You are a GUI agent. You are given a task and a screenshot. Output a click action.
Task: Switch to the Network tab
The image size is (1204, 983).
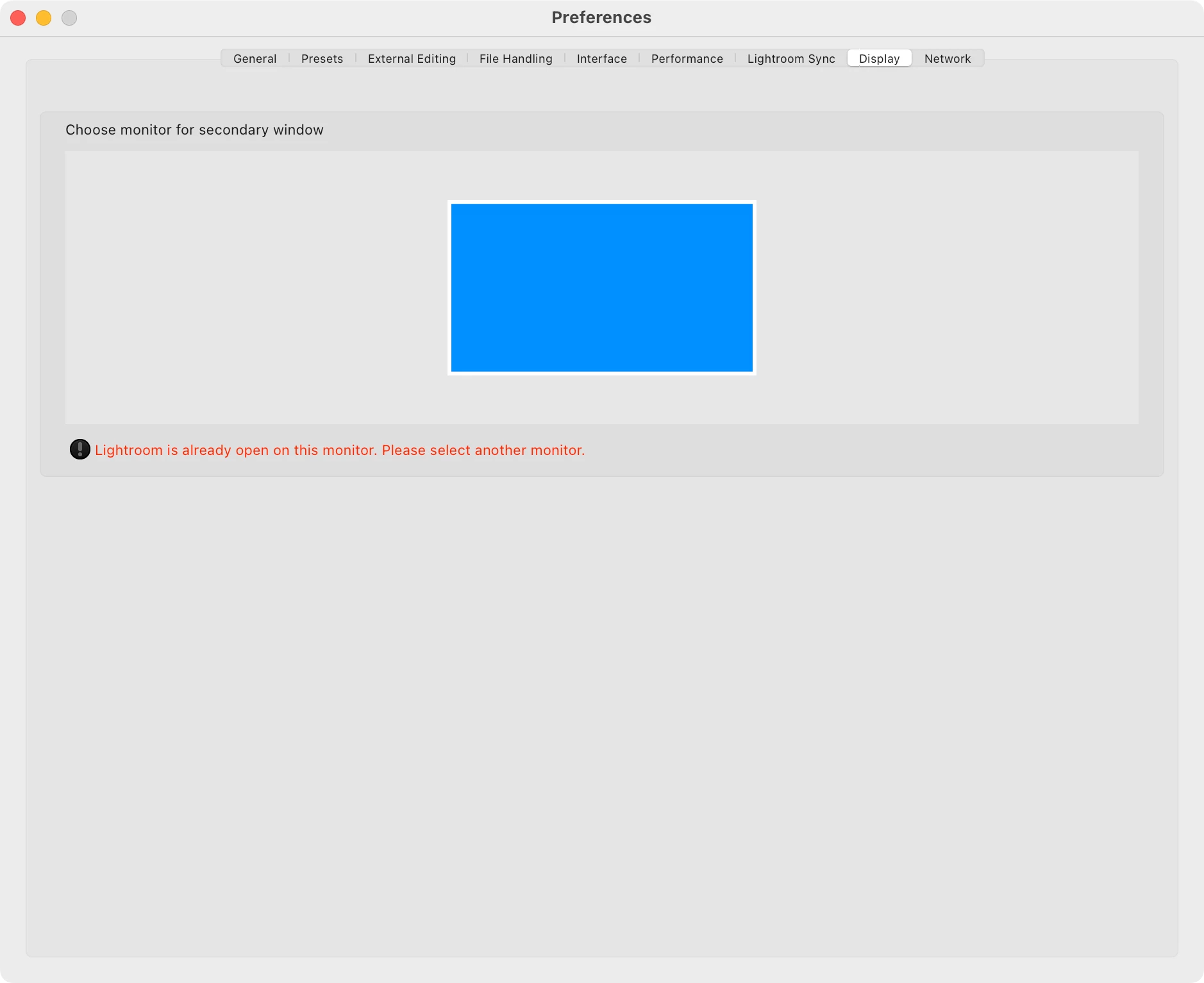click(x=948, y=58)
